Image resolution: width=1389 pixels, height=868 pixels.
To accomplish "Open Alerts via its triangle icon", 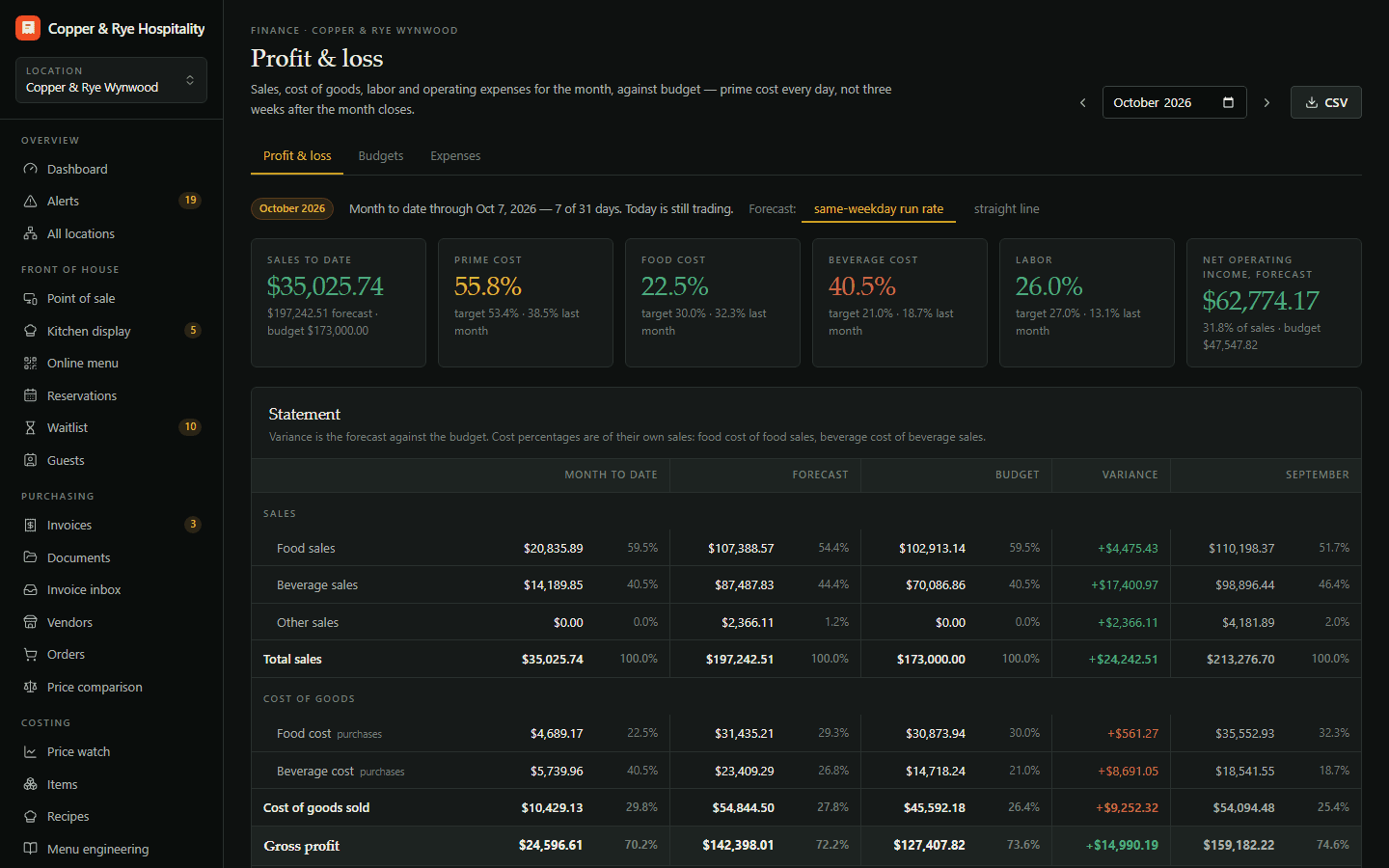I will pyautogui.click(x=30, y=201).
